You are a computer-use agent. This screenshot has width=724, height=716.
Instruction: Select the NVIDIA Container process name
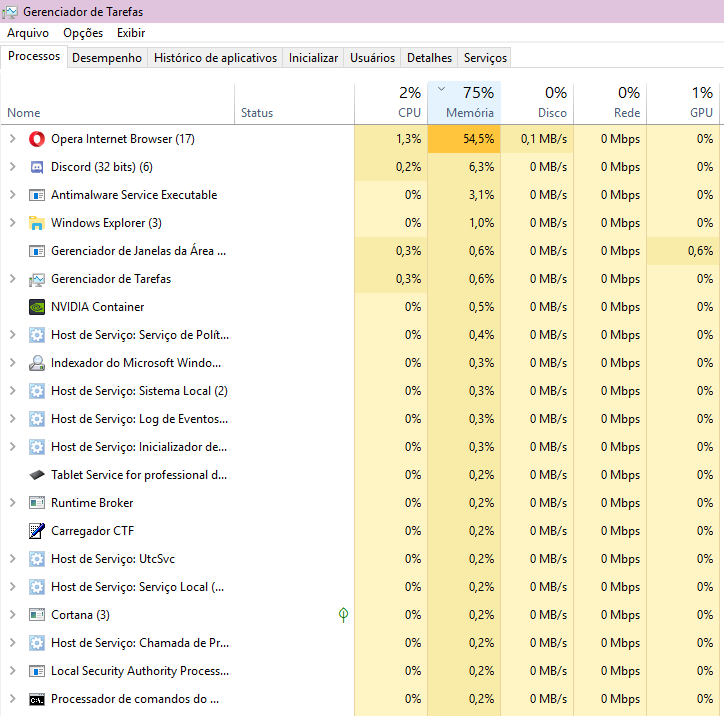(97, 307)
